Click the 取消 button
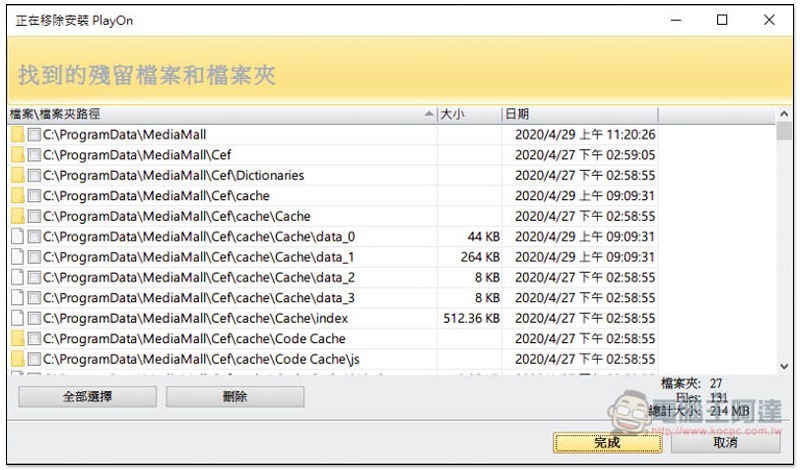The image size is (800, 470). coord(726,442)
